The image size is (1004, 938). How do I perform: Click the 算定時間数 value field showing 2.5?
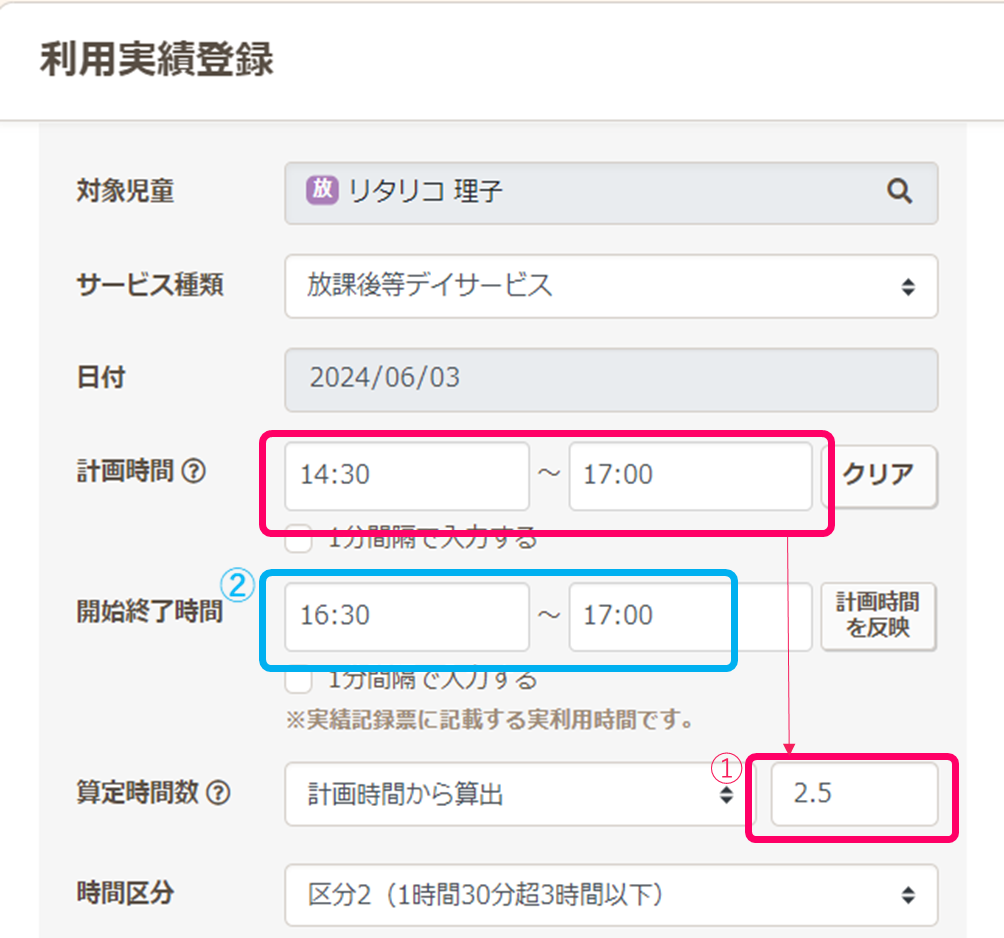click(854, 795)
